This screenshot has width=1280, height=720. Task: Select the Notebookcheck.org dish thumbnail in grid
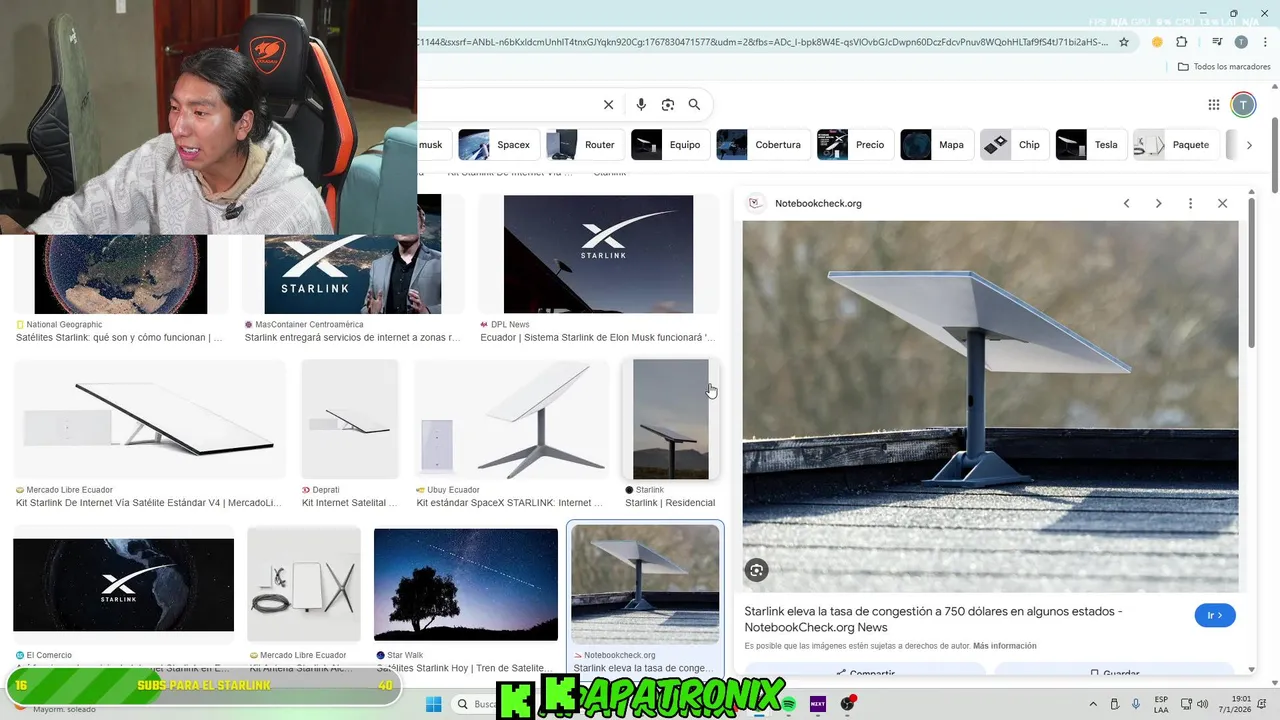click(645, 584)
